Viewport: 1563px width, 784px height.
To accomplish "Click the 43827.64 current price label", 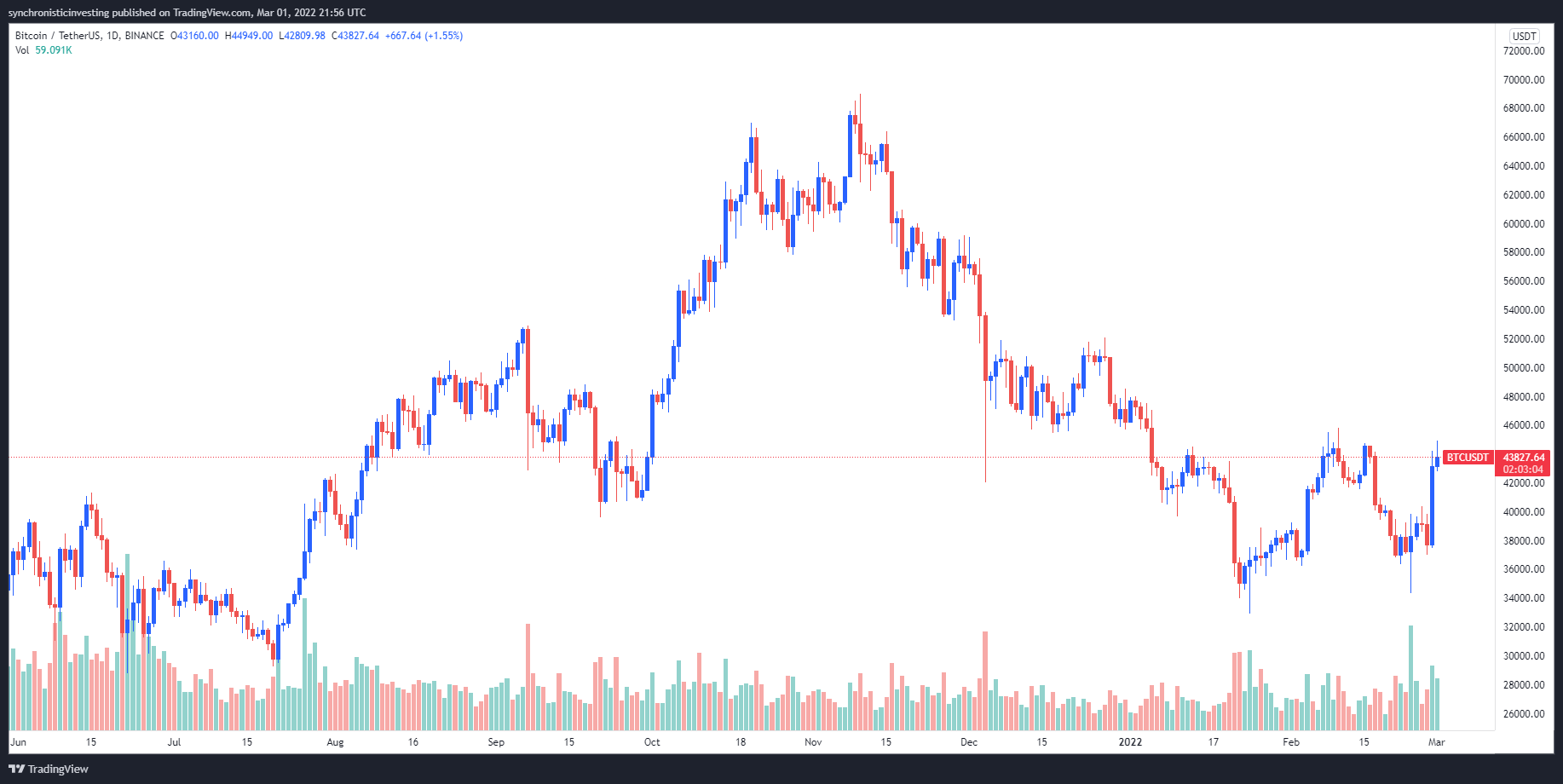I will pyautogui.click(x=1523, y=458).
